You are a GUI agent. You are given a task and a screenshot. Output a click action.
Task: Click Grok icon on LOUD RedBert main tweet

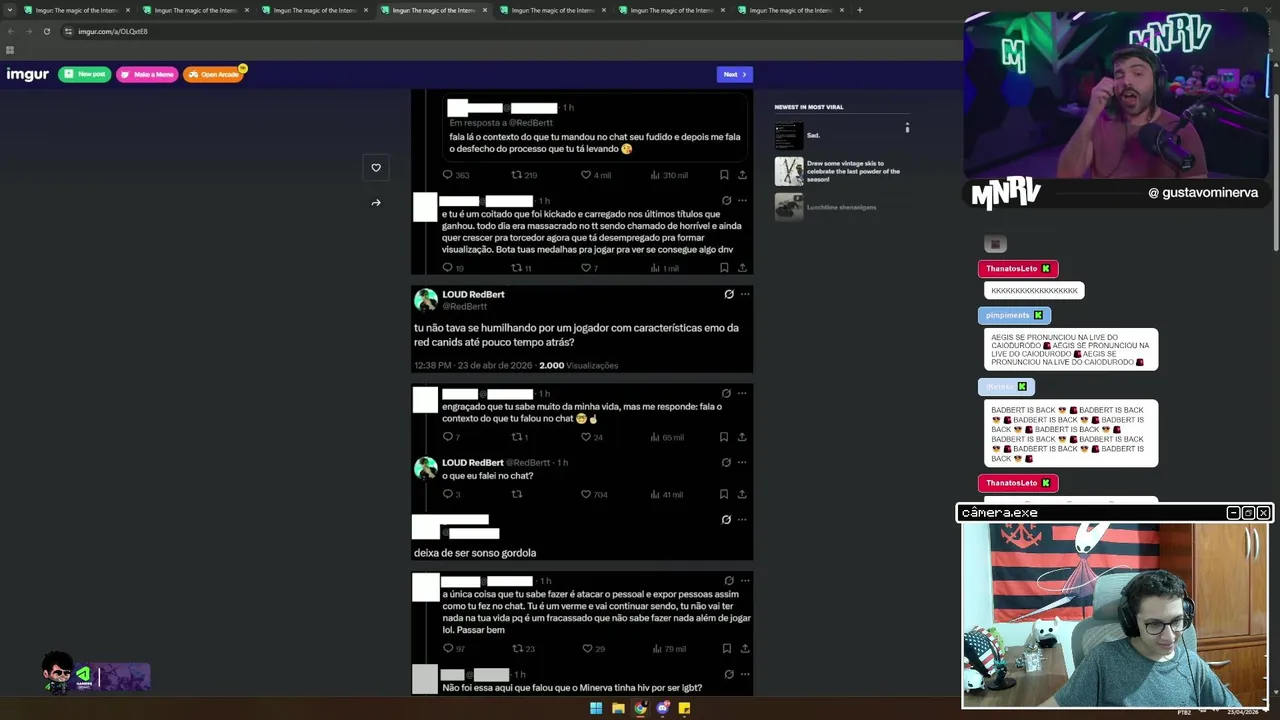[729, 294]
